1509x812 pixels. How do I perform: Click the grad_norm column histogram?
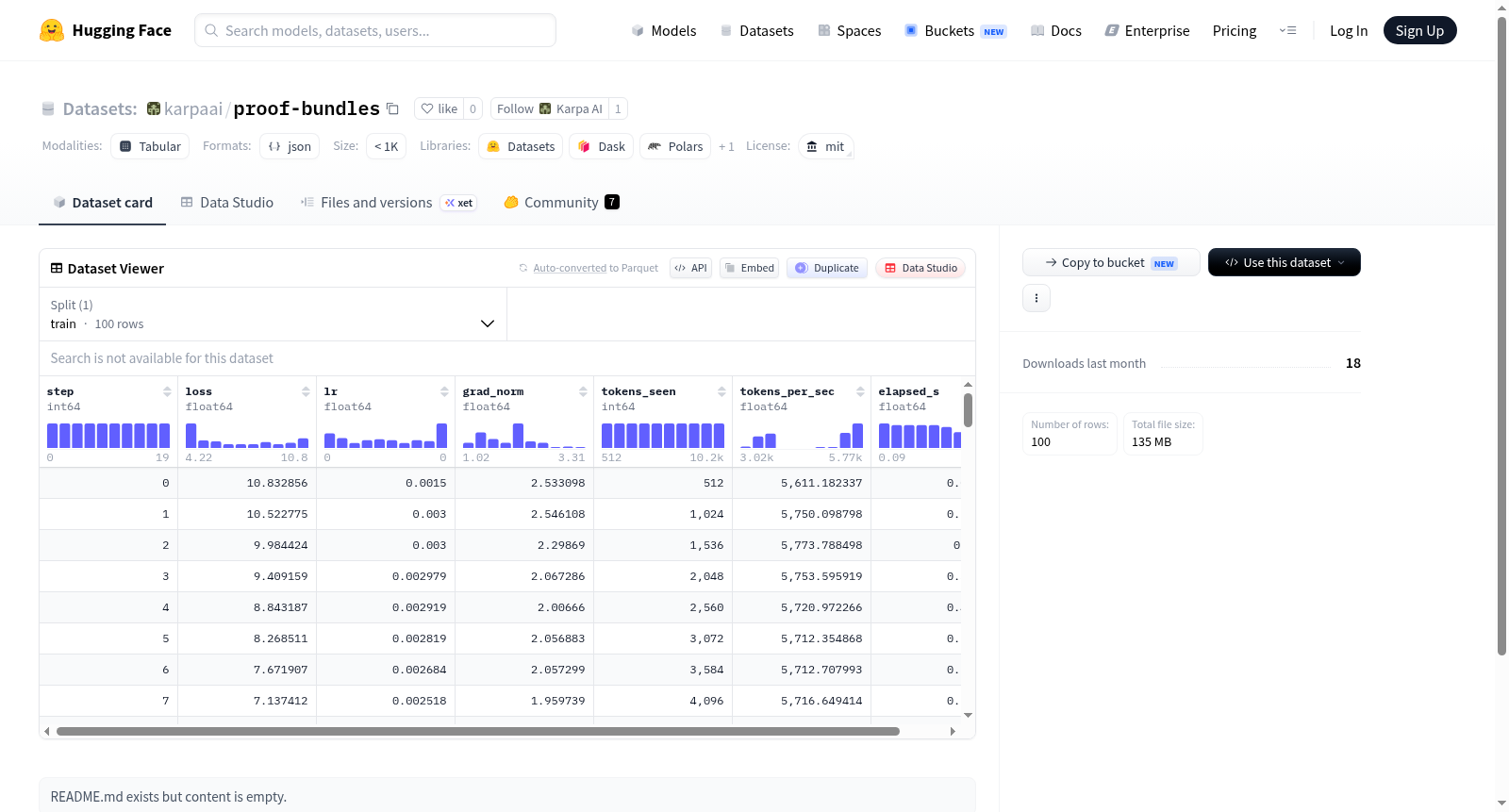(x=524, y=435)
